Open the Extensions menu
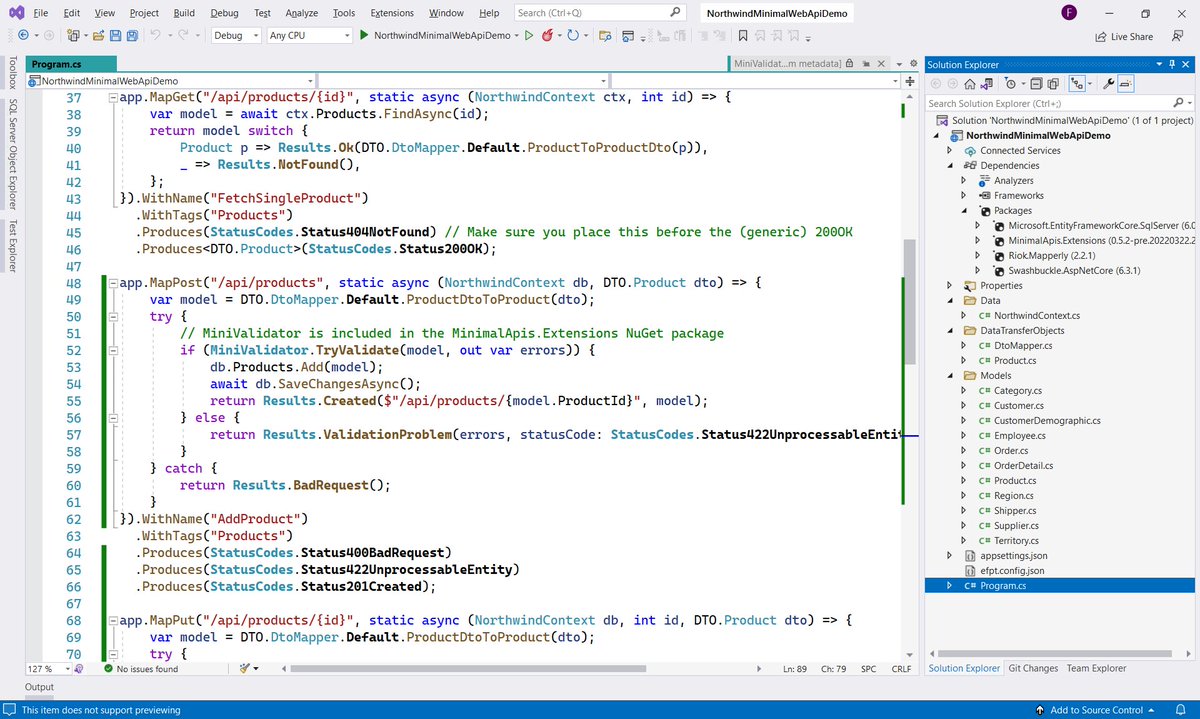 (x=392, y=13)
